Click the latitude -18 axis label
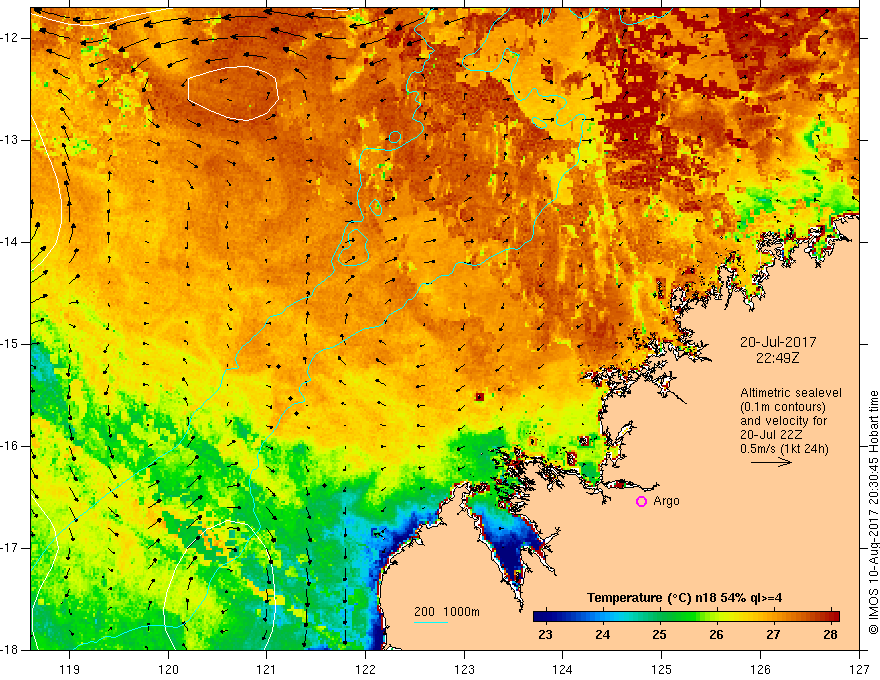880x680 pixels. (x=10, y=650)
